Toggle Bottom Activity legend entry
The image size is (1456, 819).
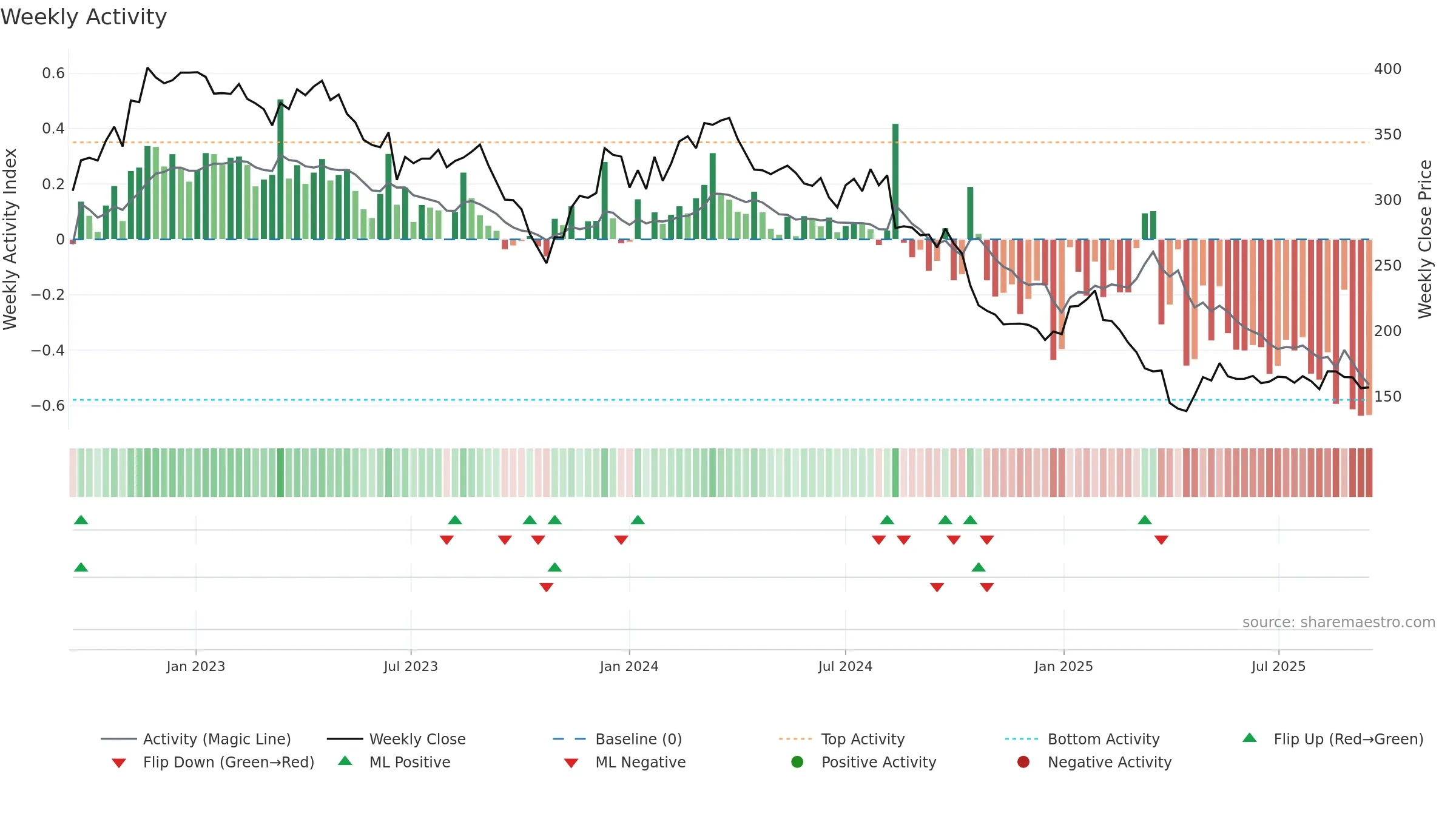pos(1082,739)
